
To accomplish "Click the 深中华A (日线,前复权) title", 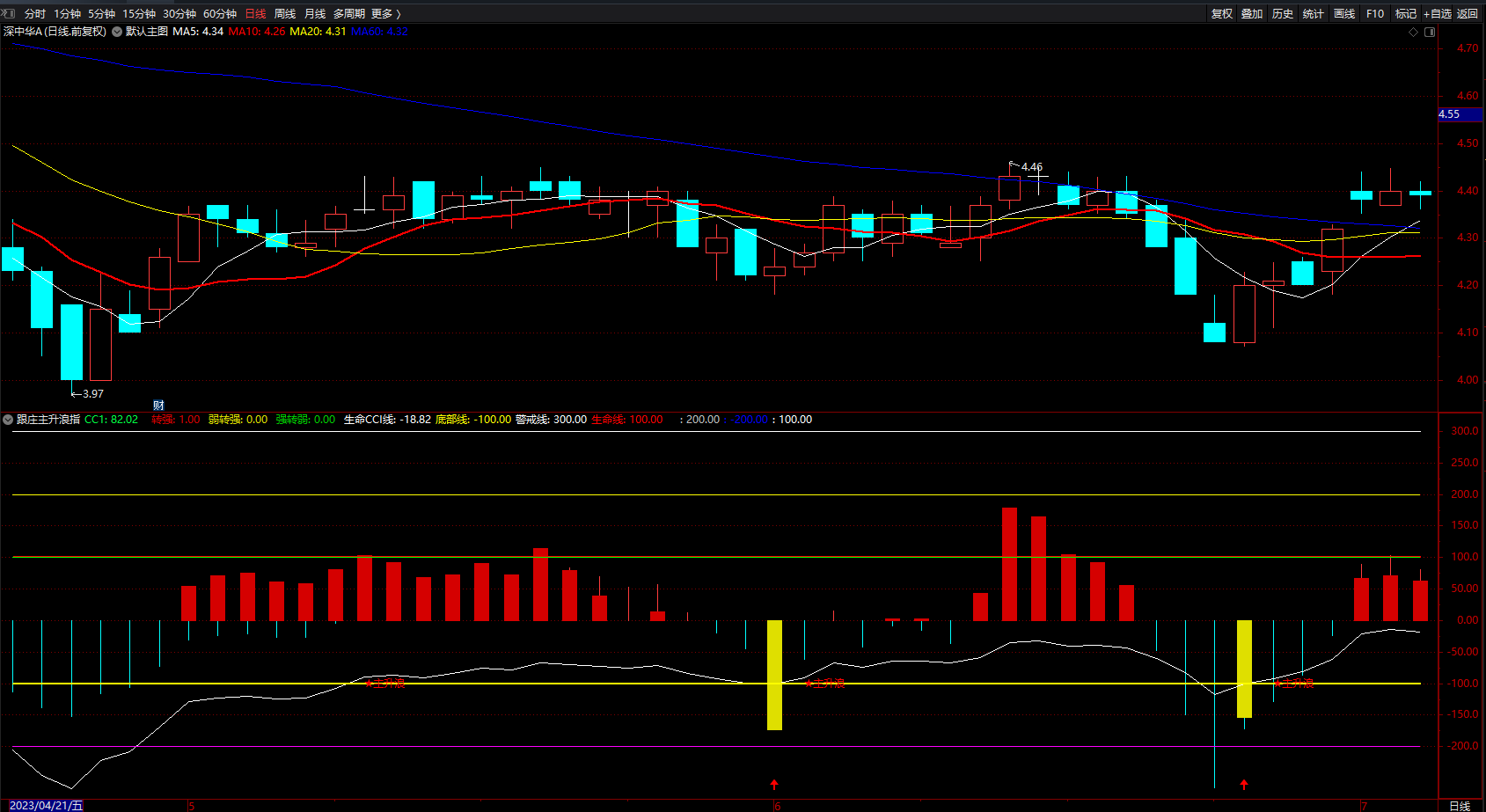I will tap(55, 32).
